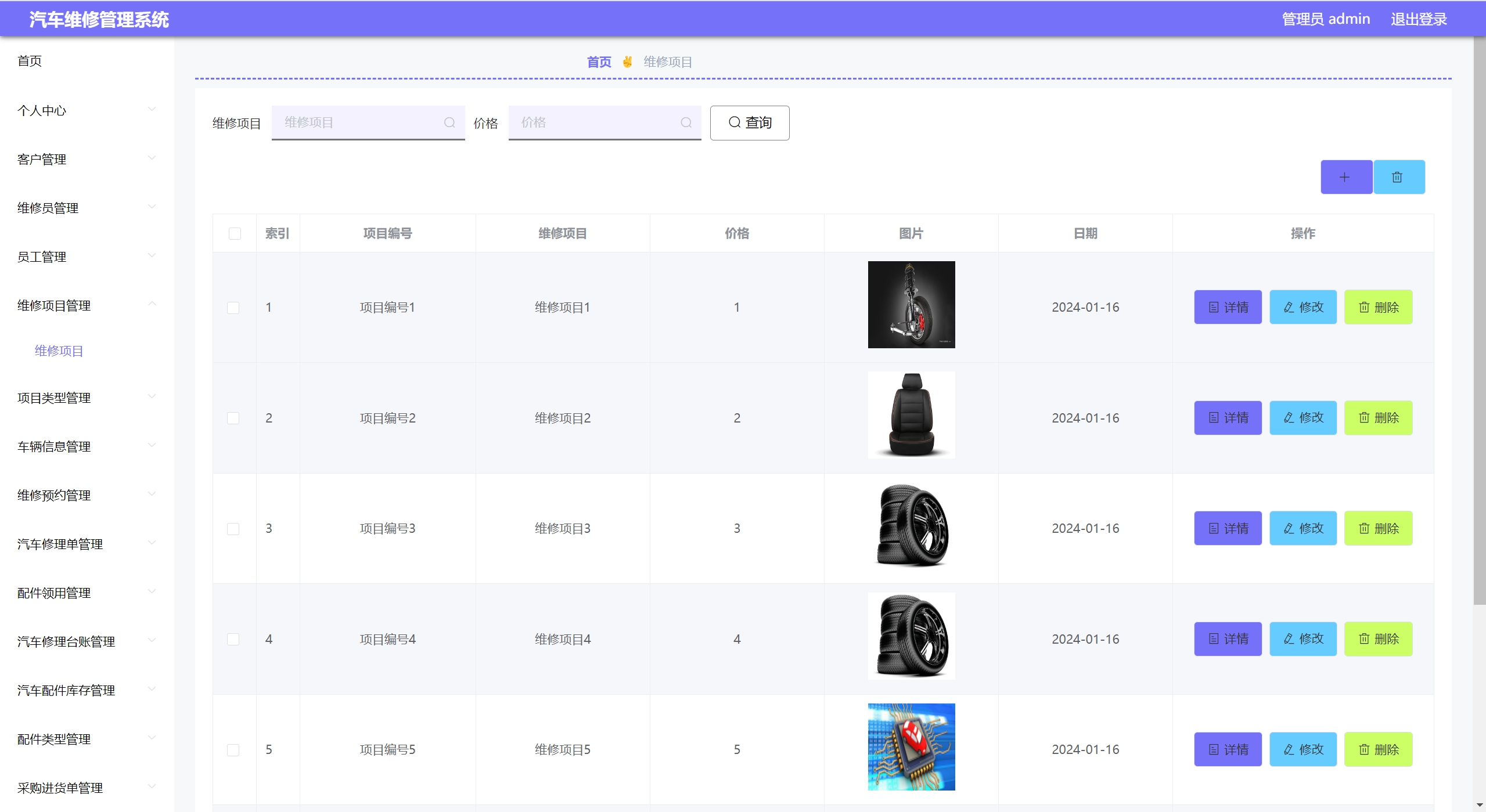Click 修改 for 项目编号2

pos(1303,418)
